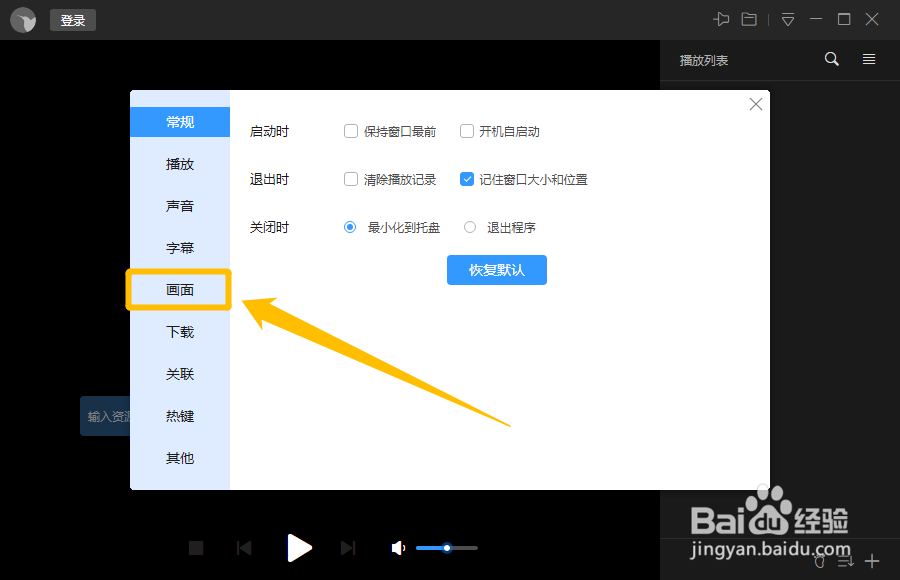This screenshot has height=580, width=900.
Task: Open the dropdown arrow in the title bar
Action: 788,18
